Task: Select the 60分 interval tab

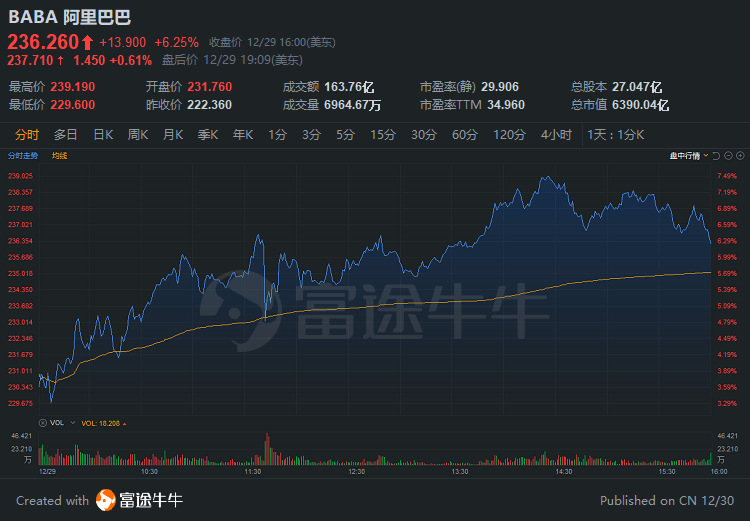Action: 465,135
